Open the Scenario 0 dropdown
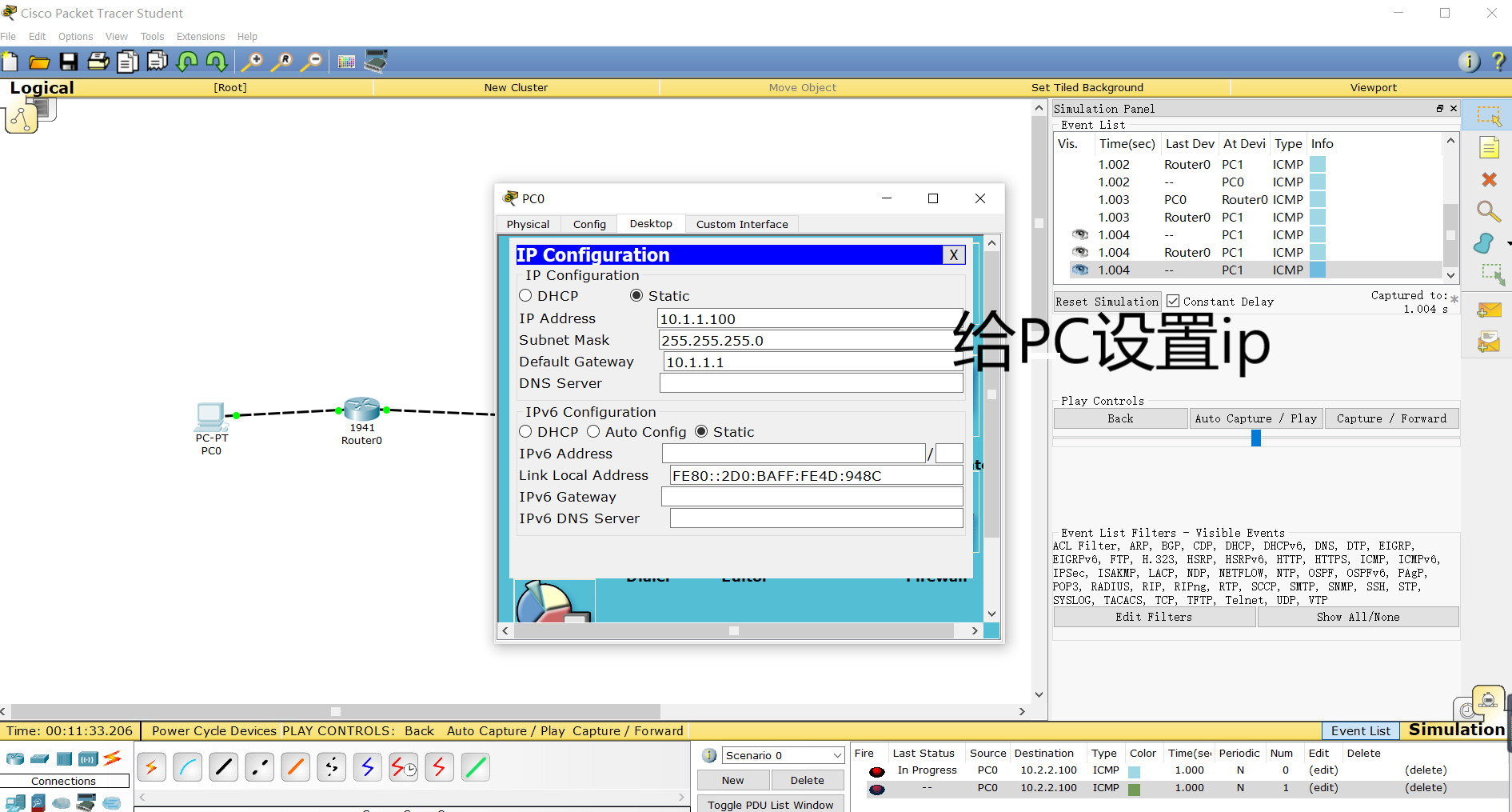The image size is (1512, 812). tap(784, 755)
